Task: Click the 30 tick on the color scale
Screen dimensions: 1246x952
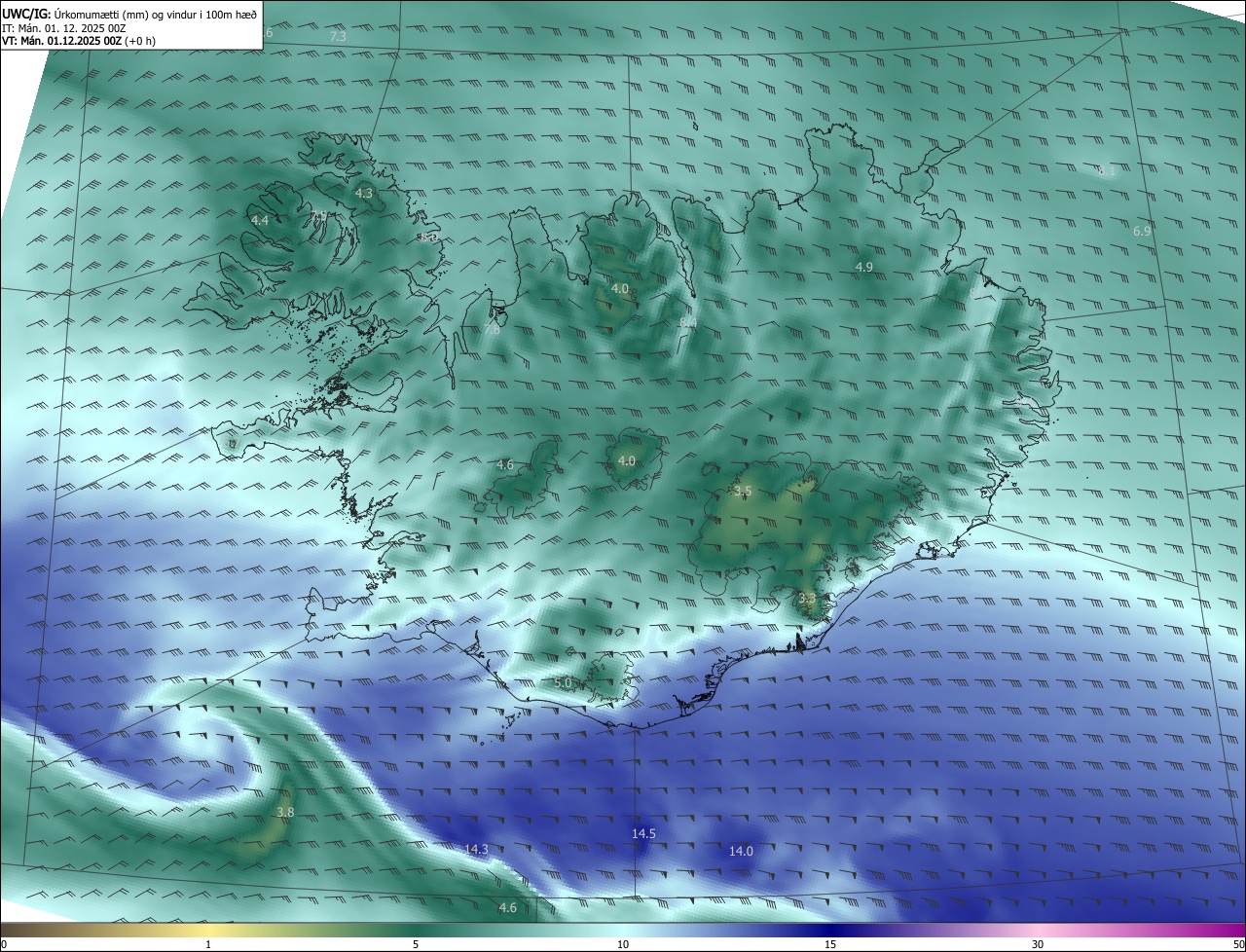Action: (1038, 944)
